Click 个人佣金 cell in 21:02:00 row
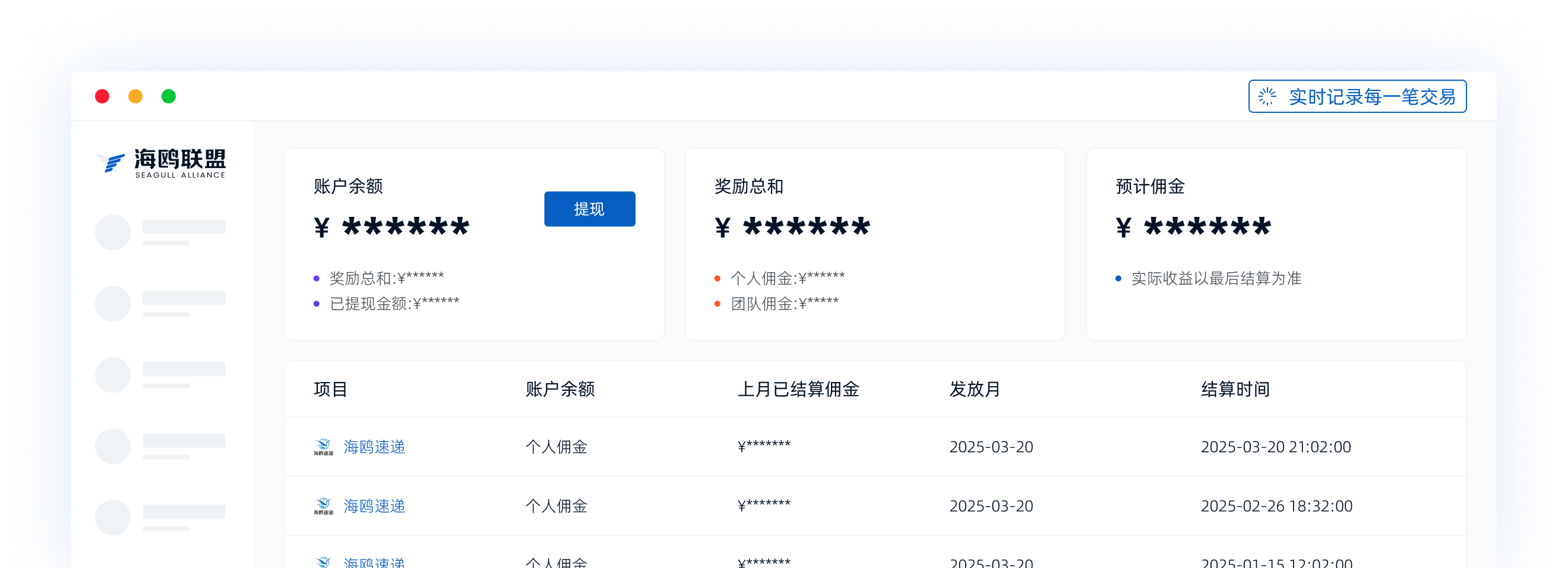Viewport: 1568px width, 568px height. 557,447
